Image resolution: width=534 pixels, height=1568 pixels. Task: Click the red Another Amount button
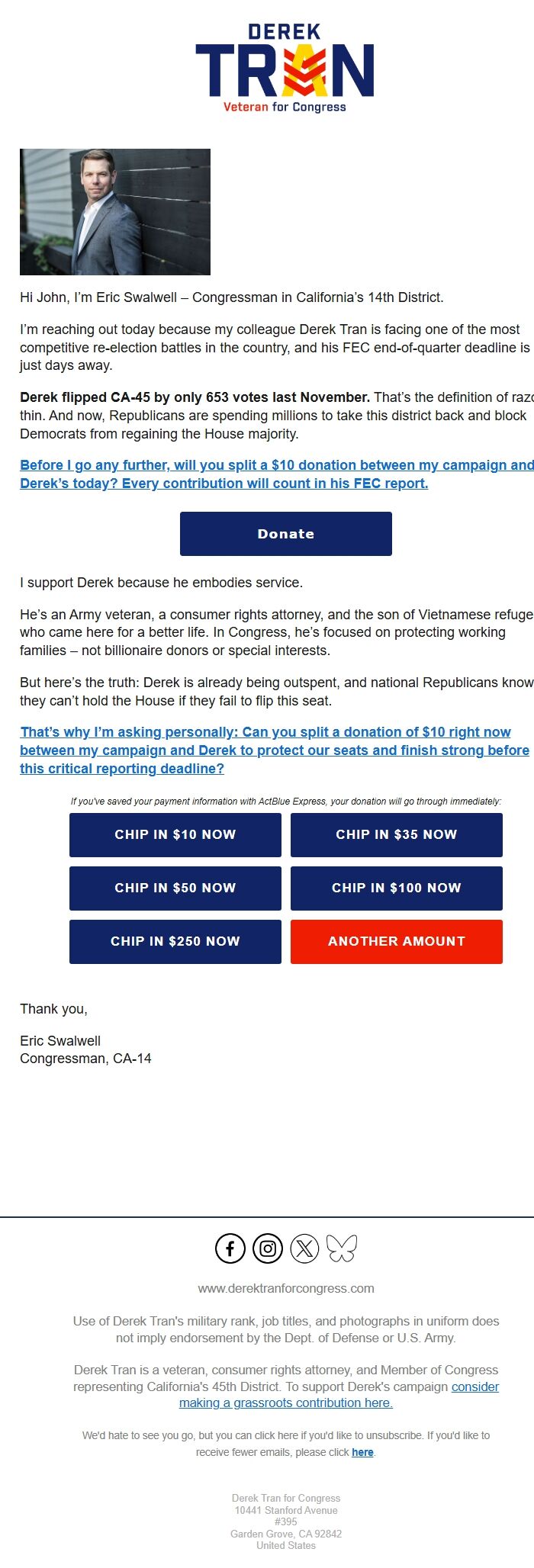coord(397,942)
